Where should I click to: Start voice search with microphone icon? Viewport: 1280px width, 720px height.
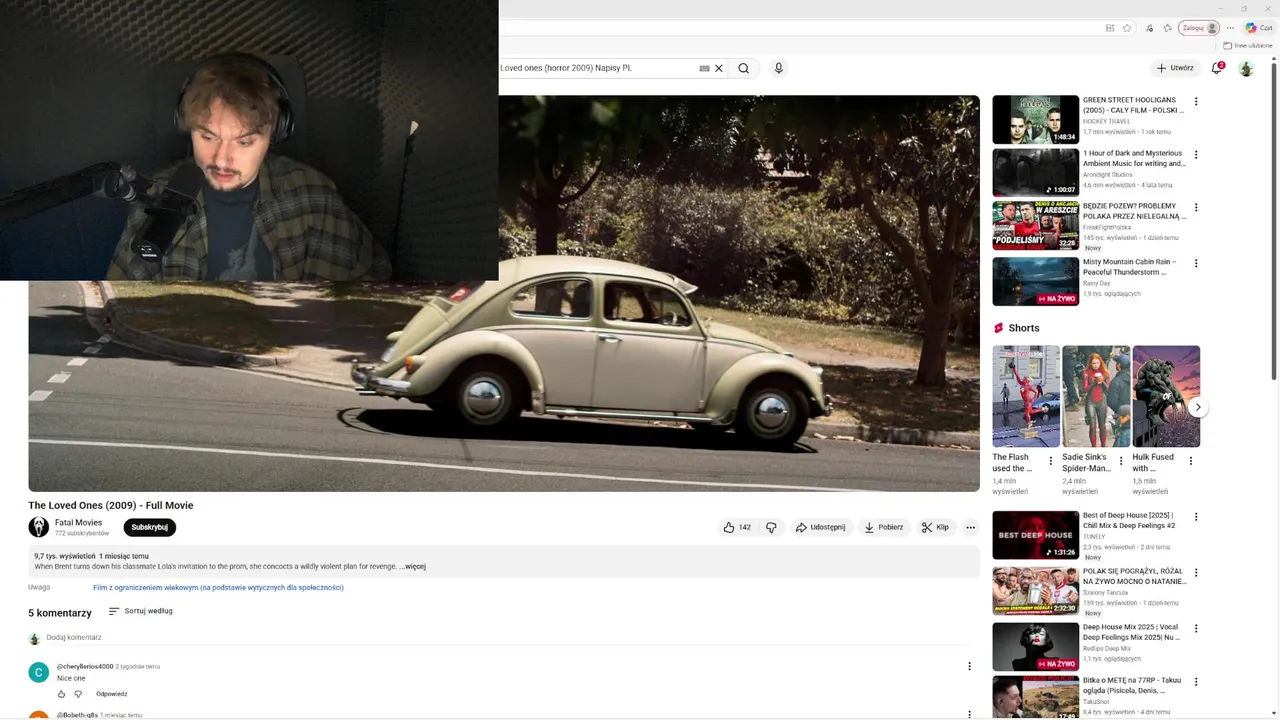coord(778,68)
